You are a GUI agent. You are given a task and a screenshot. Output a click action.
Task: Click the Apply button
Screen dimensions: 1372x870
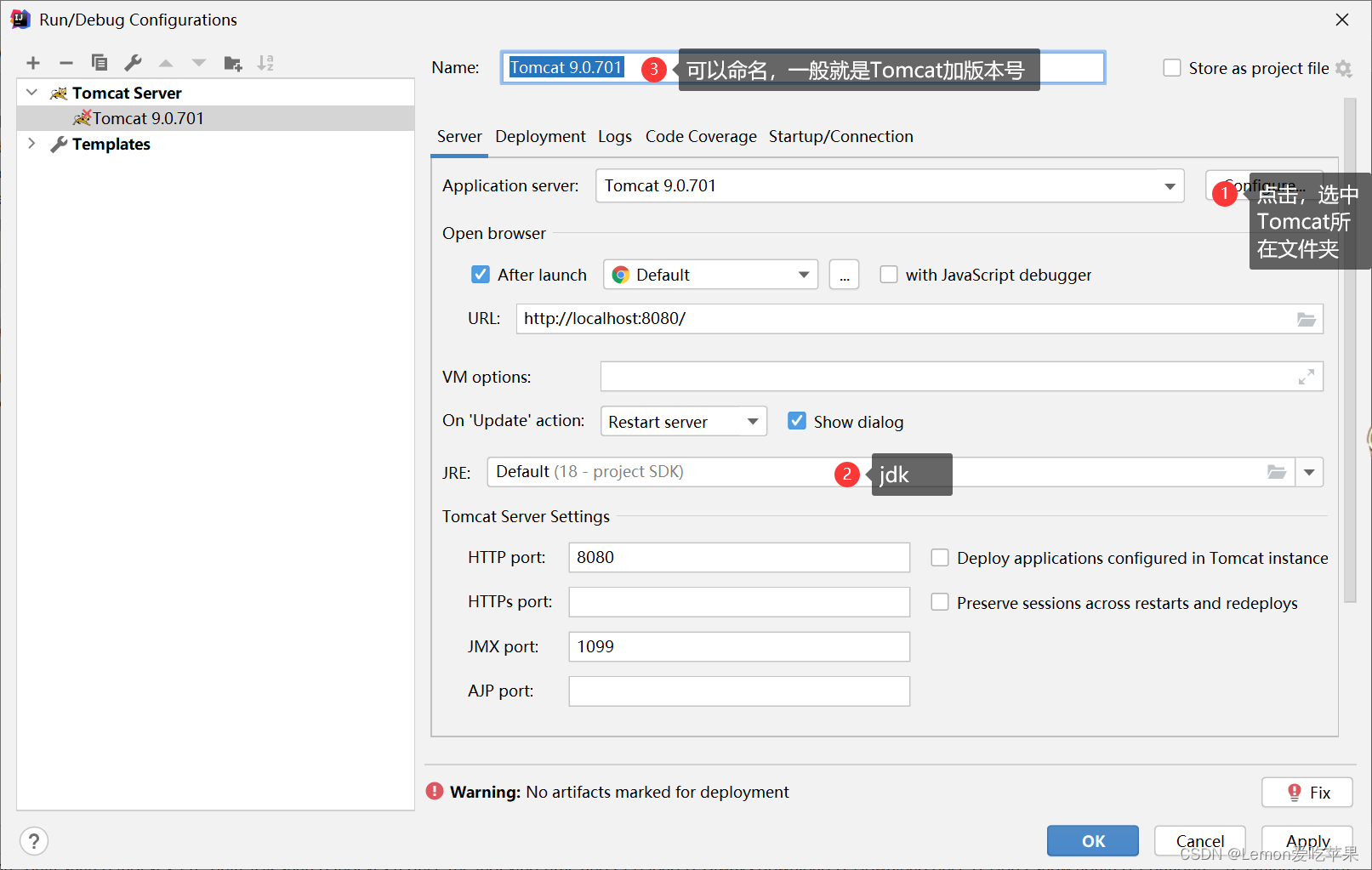1307,840
